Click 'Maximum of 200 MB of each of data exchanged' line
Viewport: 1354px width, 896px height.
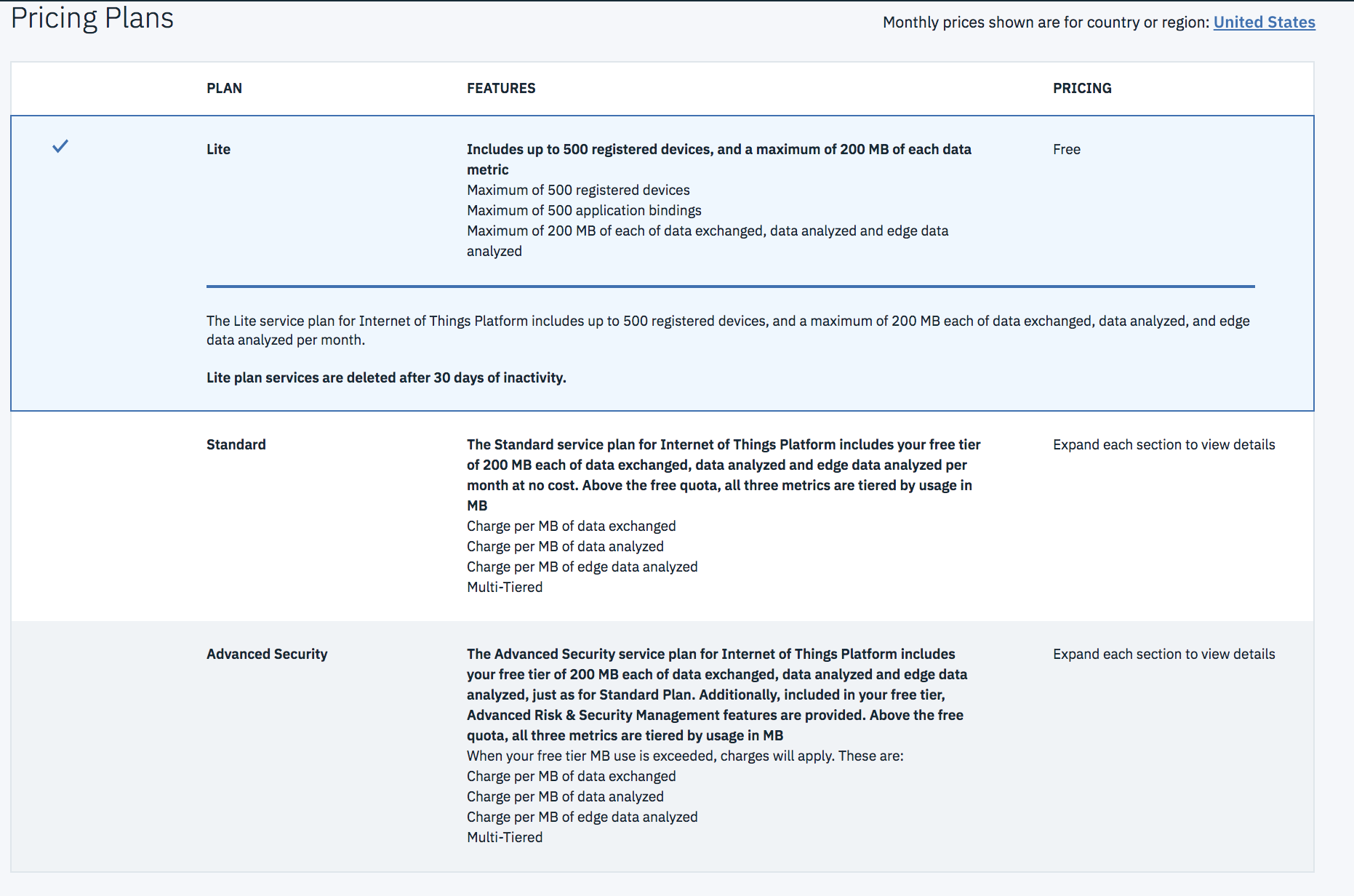tap(708, 241)
